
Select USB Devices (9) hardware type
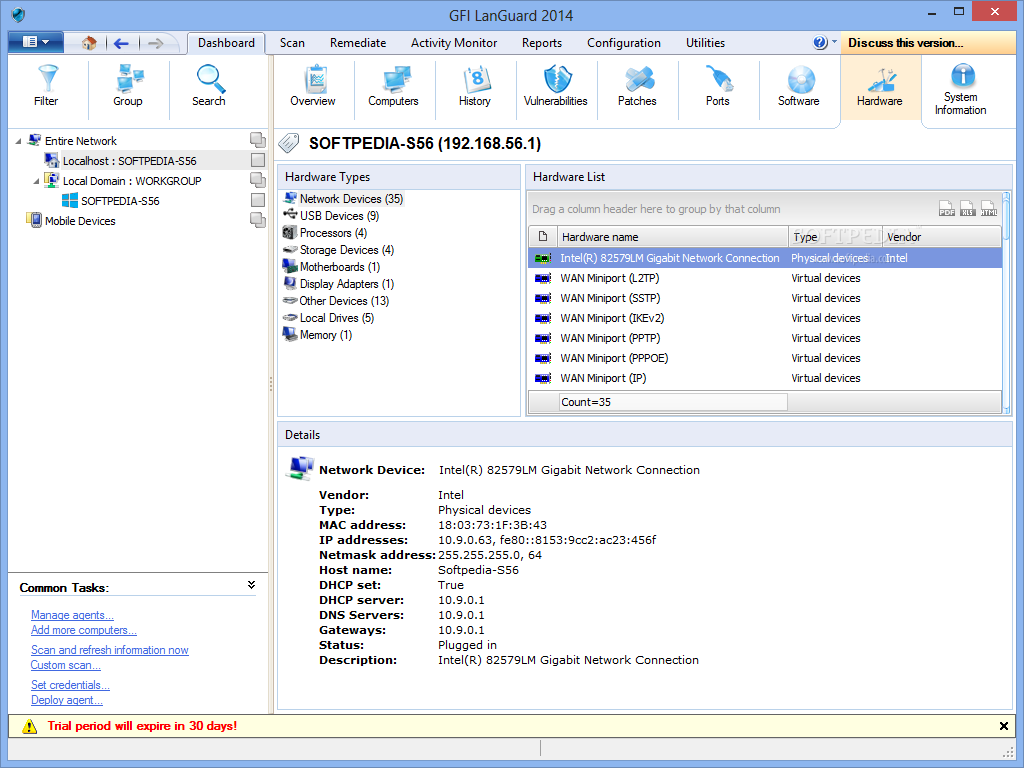[331, 216]
